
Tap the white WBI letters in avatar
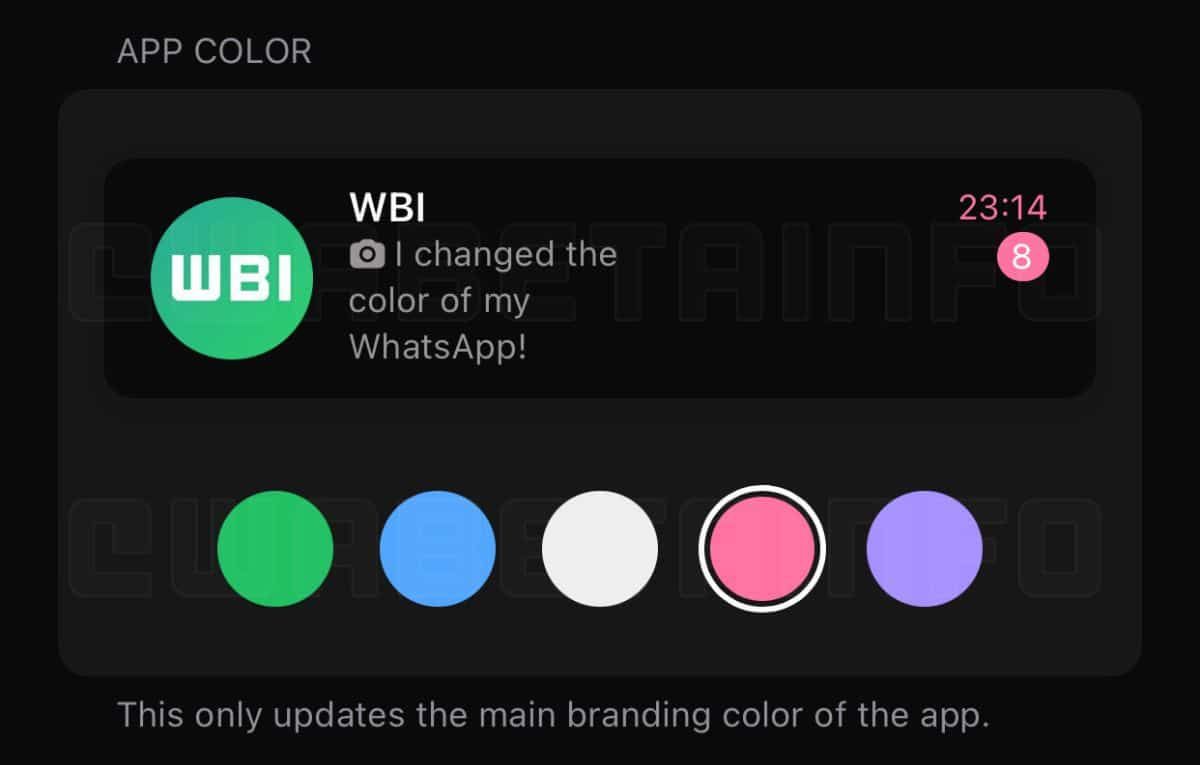pos(231,278)
